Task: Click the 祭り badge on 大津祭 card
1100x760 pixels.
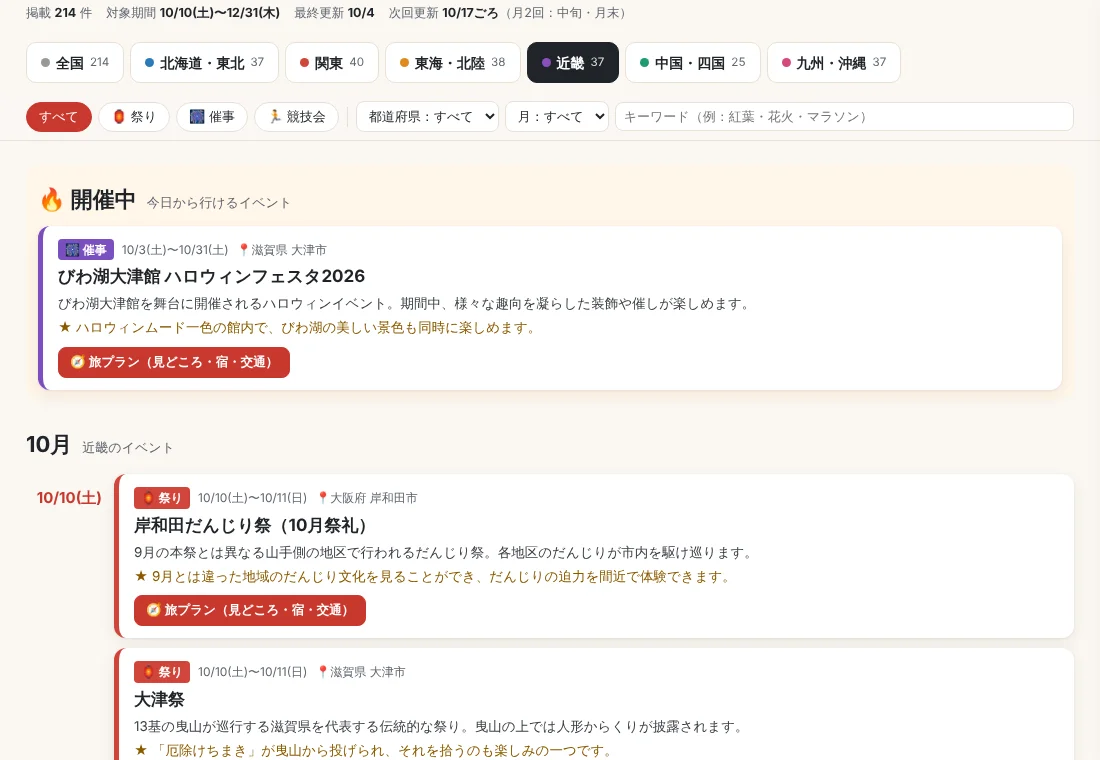Action: (x=162, y=672)
